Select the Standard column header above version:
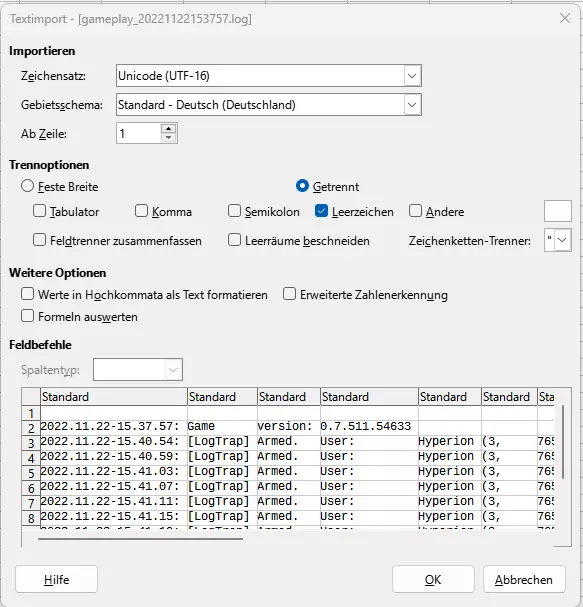583x607 pixels. [289, 397]
